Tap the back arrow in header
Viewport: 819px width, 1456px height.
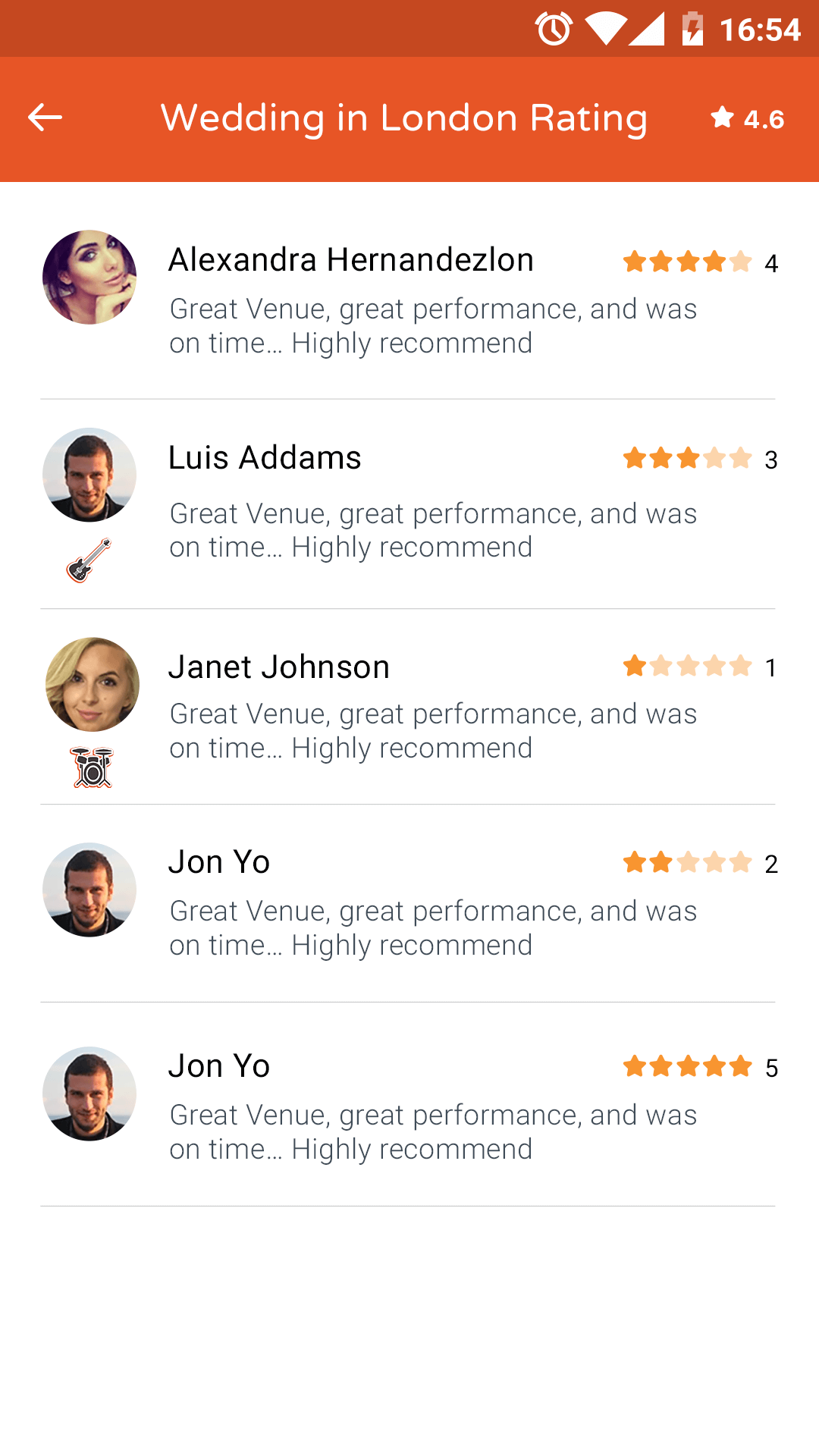coord(45,118)
